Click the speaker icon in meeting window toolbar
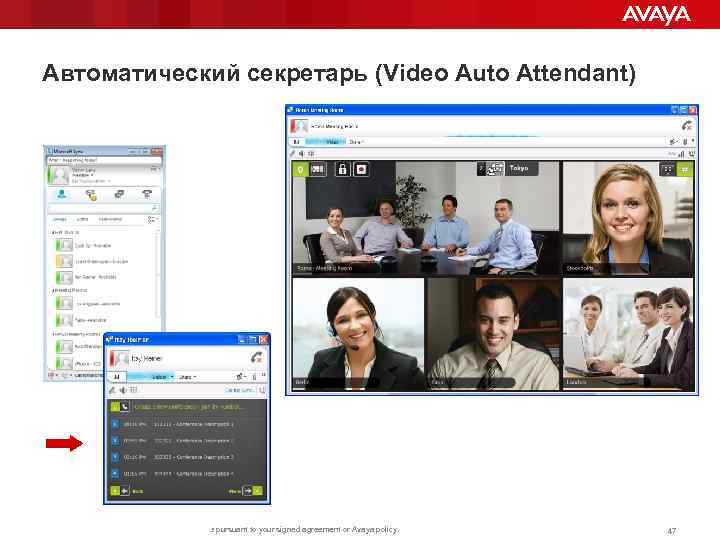 point(302,153)
